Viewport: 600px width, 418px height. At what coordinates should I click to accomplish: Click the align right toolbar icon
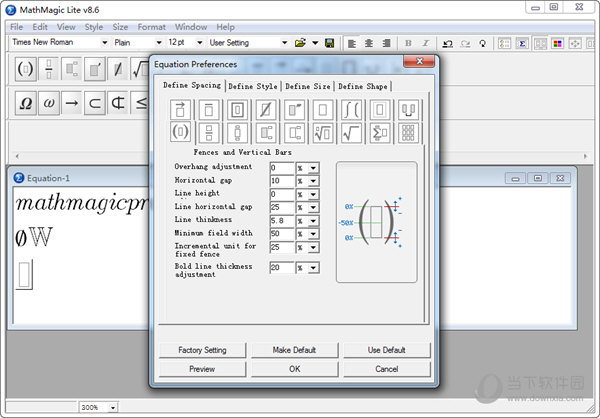click(x=386, y=43)
